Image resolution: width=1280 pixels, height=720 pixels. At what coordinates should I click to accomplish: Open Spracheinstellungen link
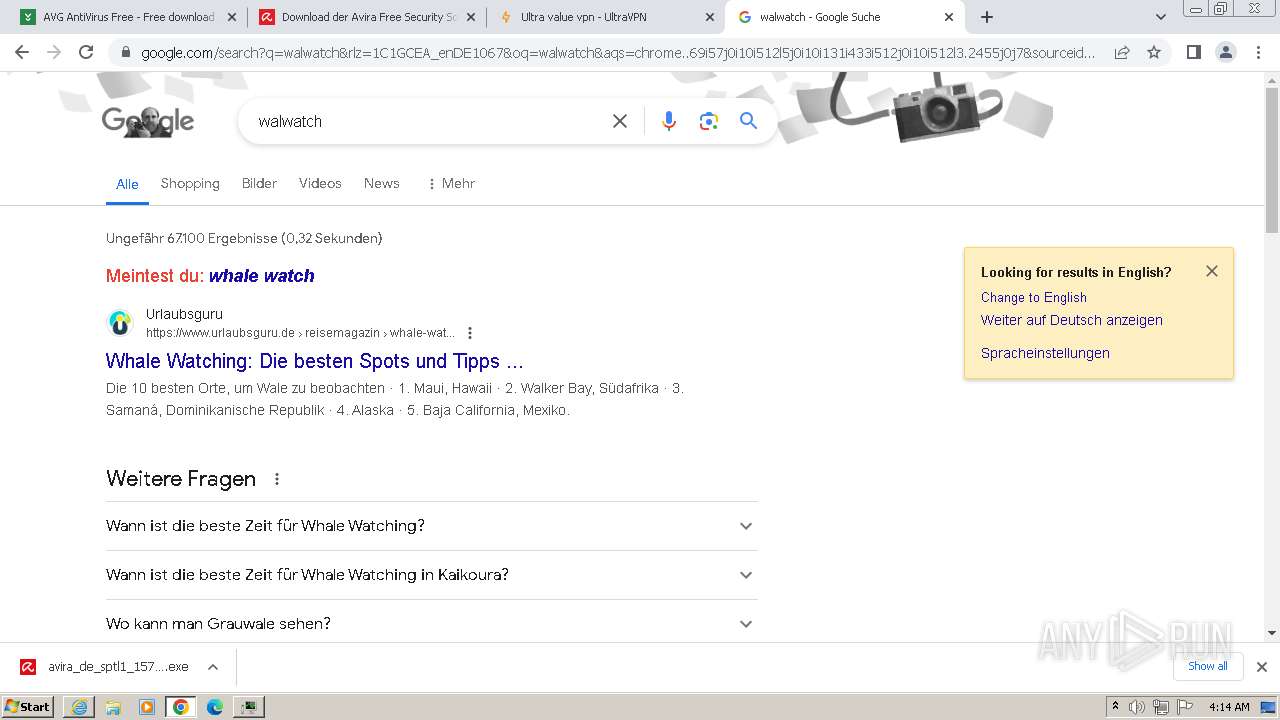1045,353
